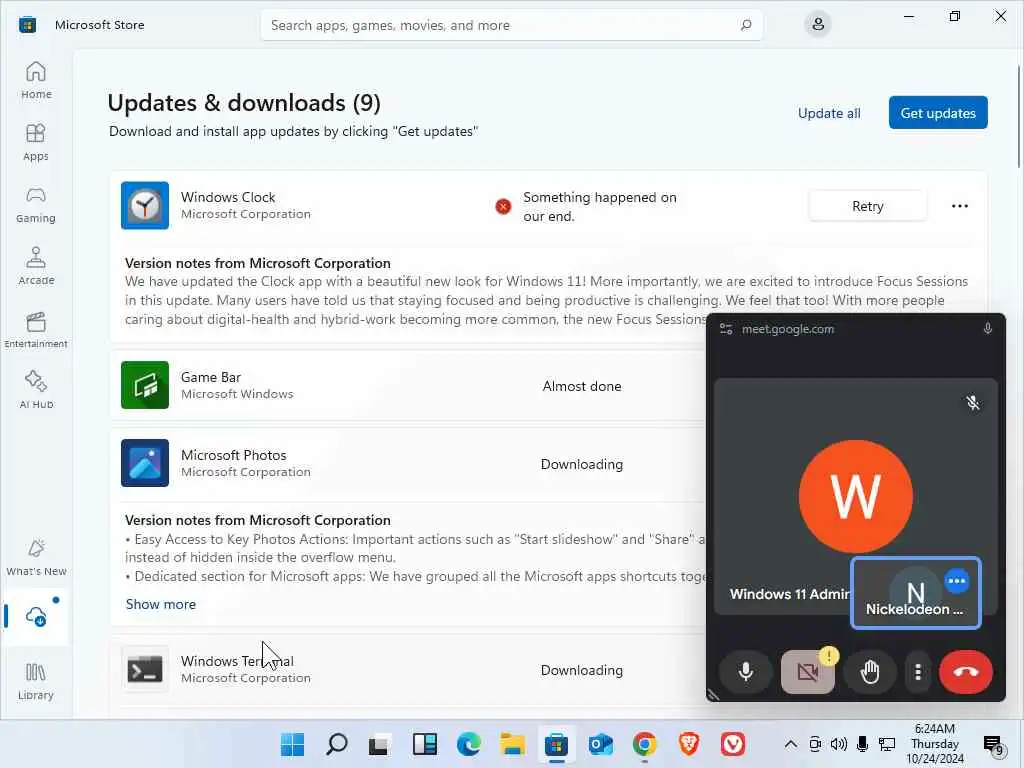This screenshot has height=768, width=1024.
Task: Click the mic indicator in Meet title bar
Action: [x=987, y=328]
